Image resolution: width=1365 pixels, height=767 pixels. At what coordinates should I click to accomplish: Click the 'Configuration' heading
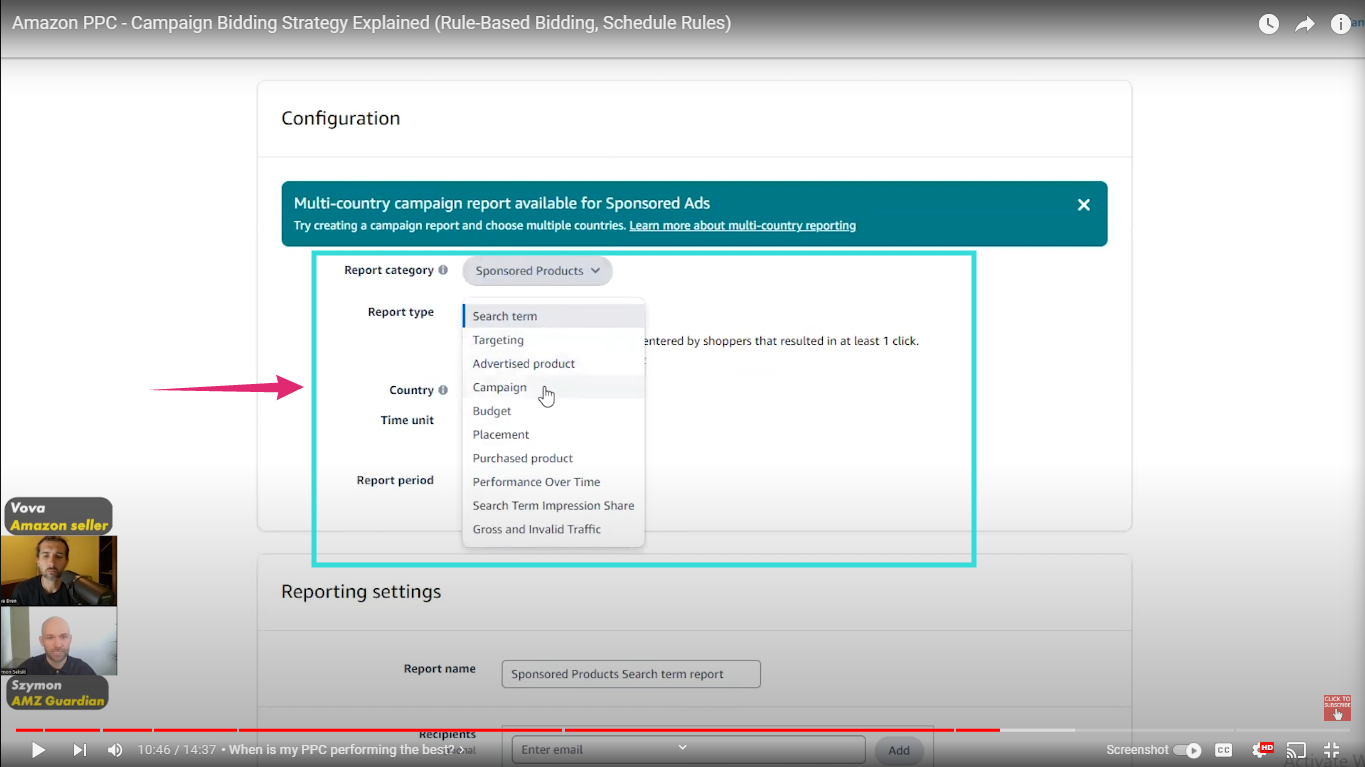click(341, 118)
